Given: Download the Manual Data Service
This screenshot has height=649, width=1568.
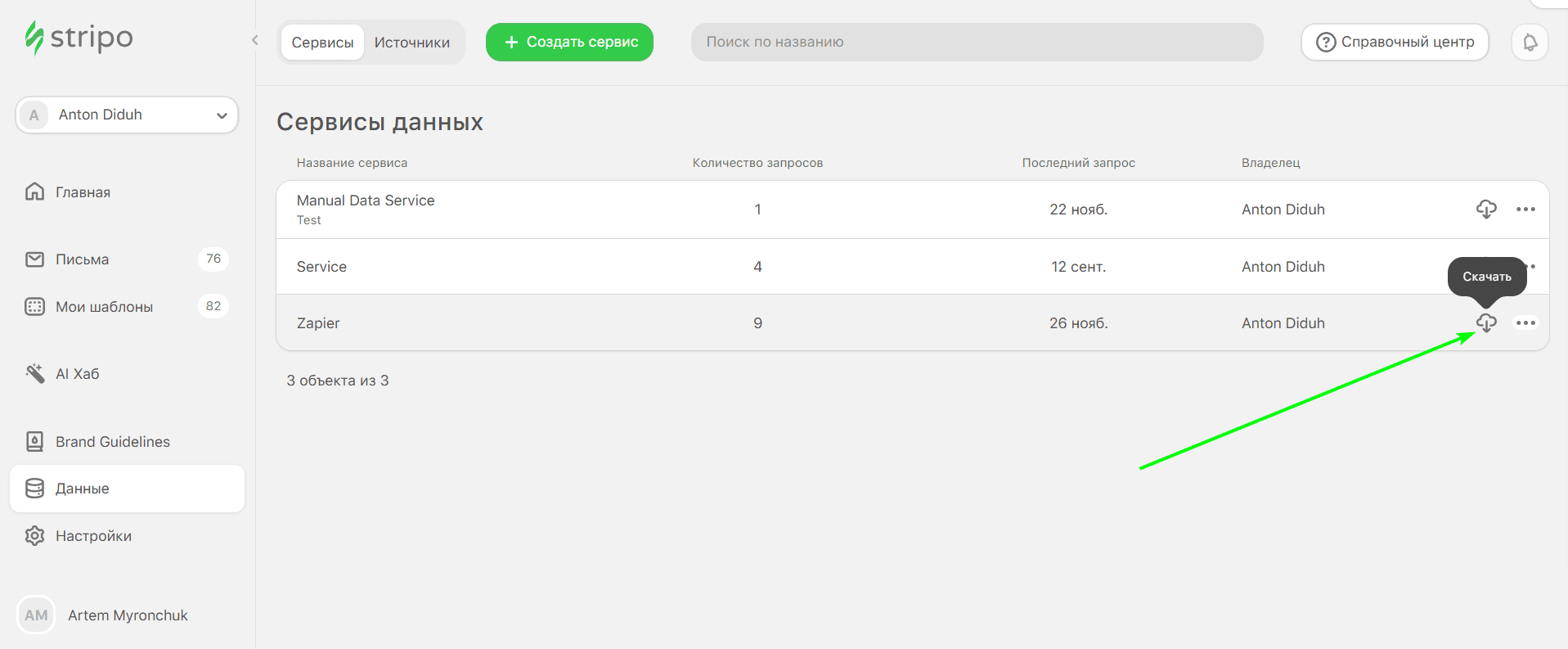Looking at the screenshot, I should click(1486, 210).
